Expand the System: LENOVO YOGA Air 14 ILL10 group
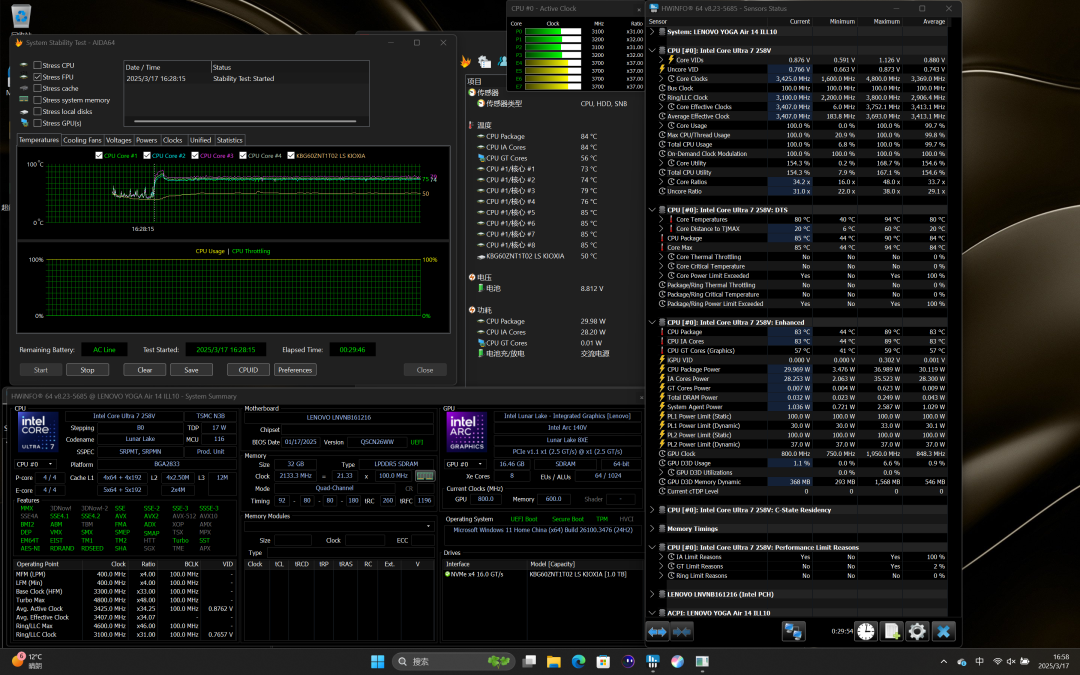This screenshot has height=675, width=1080. click(652, 32)
